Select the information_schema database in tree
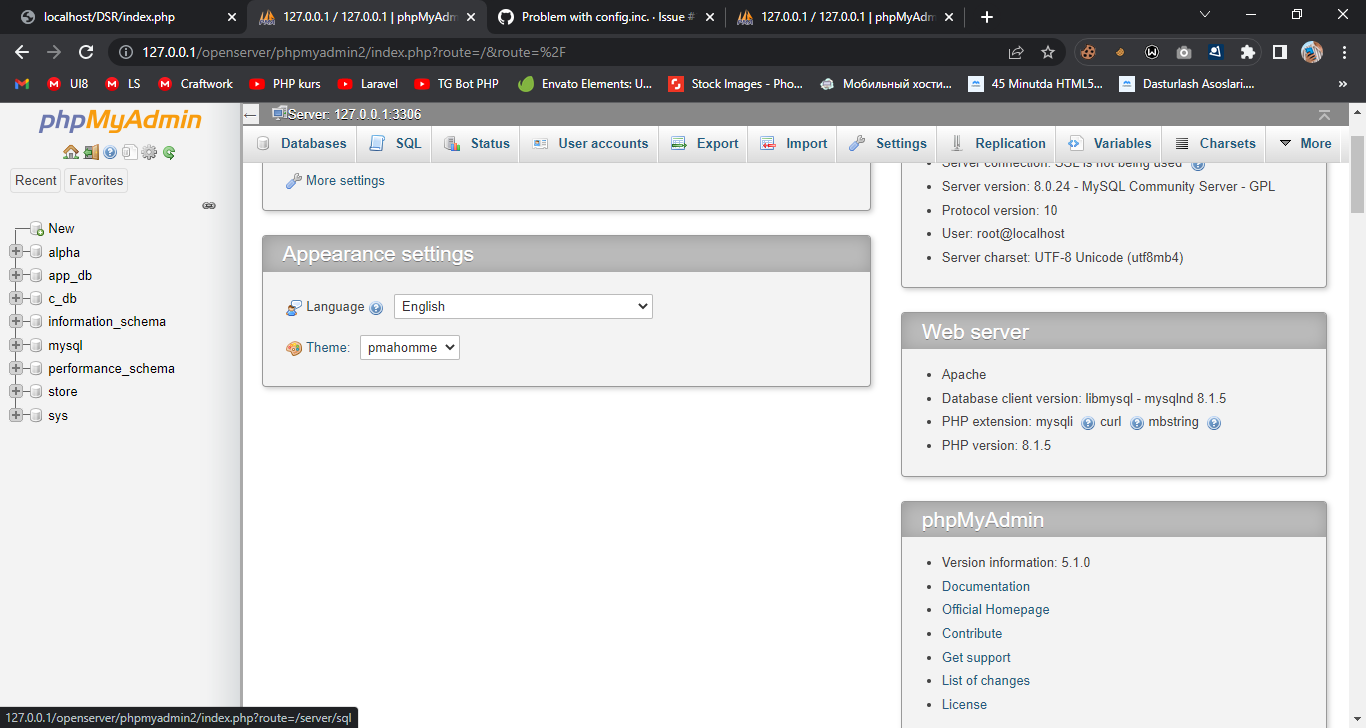The image size is (1366, 728). [x=107, y=321]
